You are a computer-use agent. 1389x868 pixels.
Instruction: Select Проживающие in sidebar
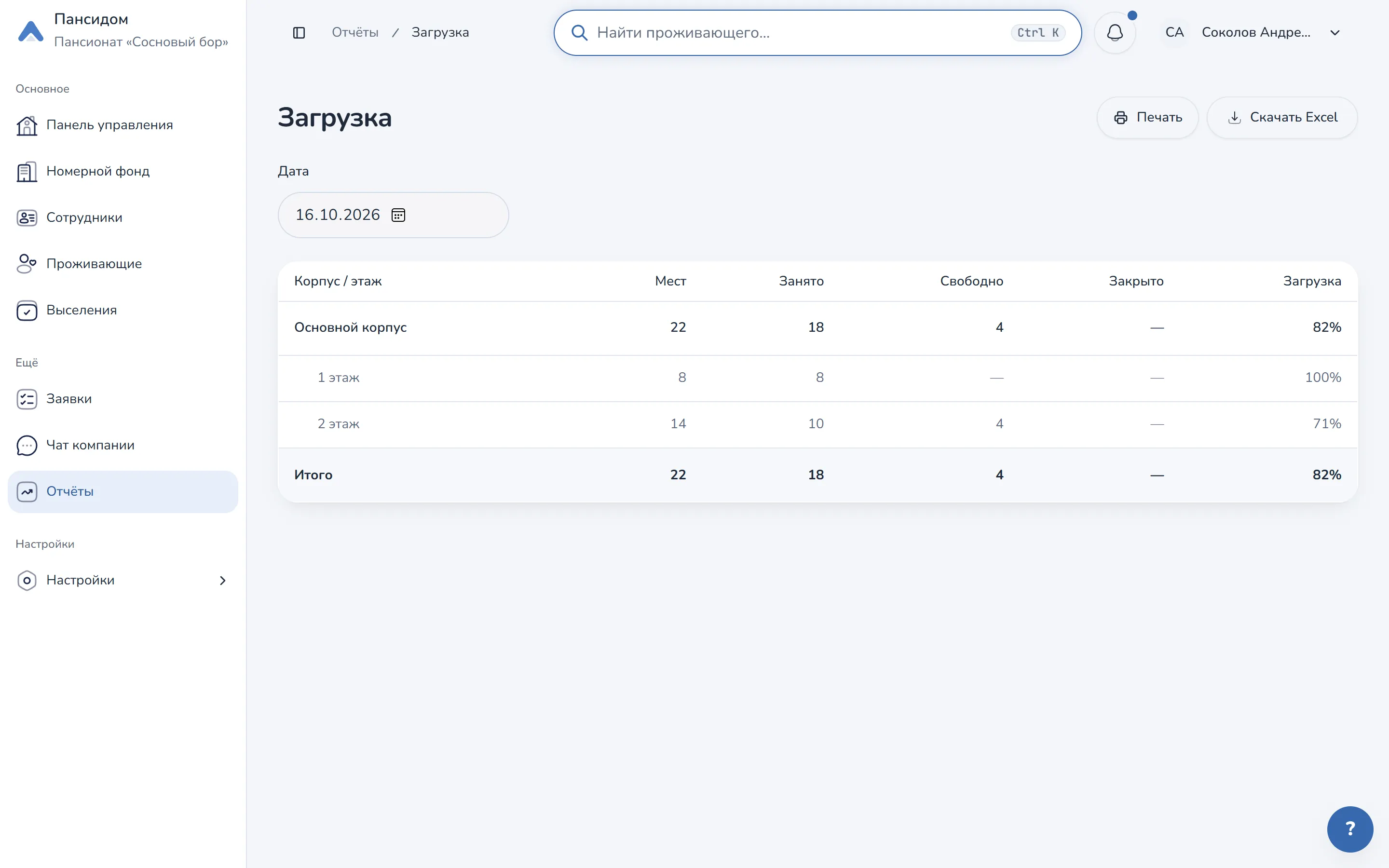click(123, 264)
